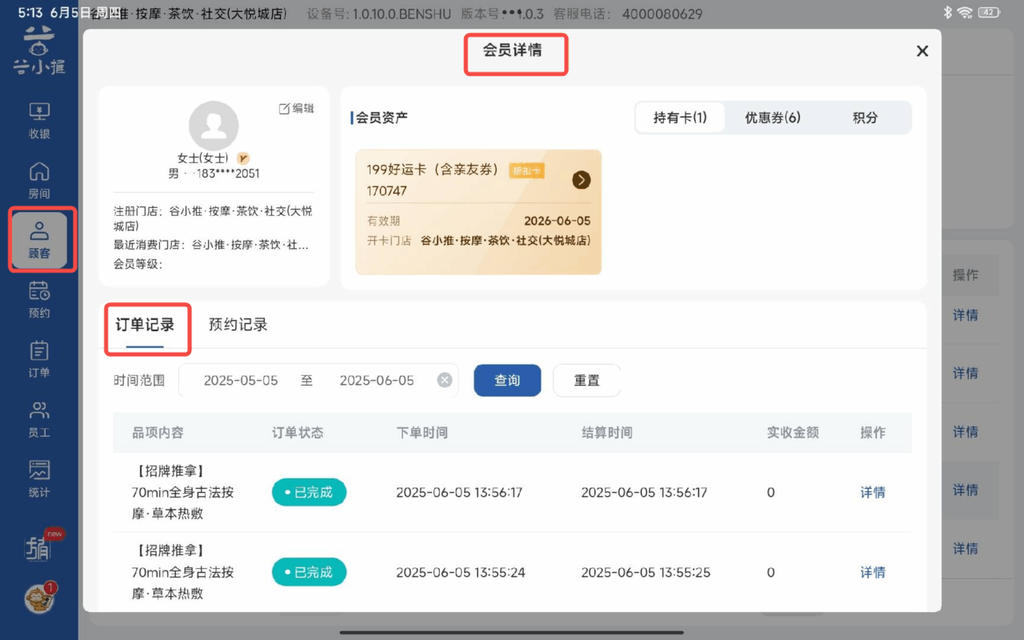
Task: Click the Wi-Fi icon in status bar
Action: click(x=965, y=12)
